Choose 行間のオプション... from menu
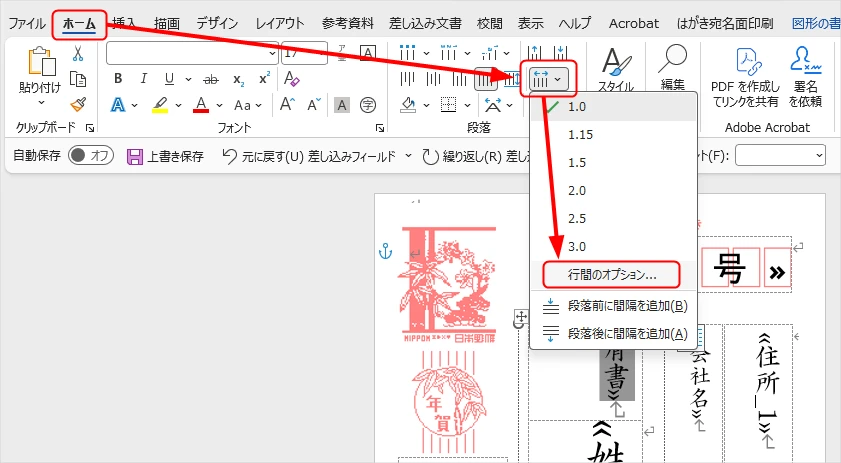This screenshot has width=841, height=463. coord(612,275)
